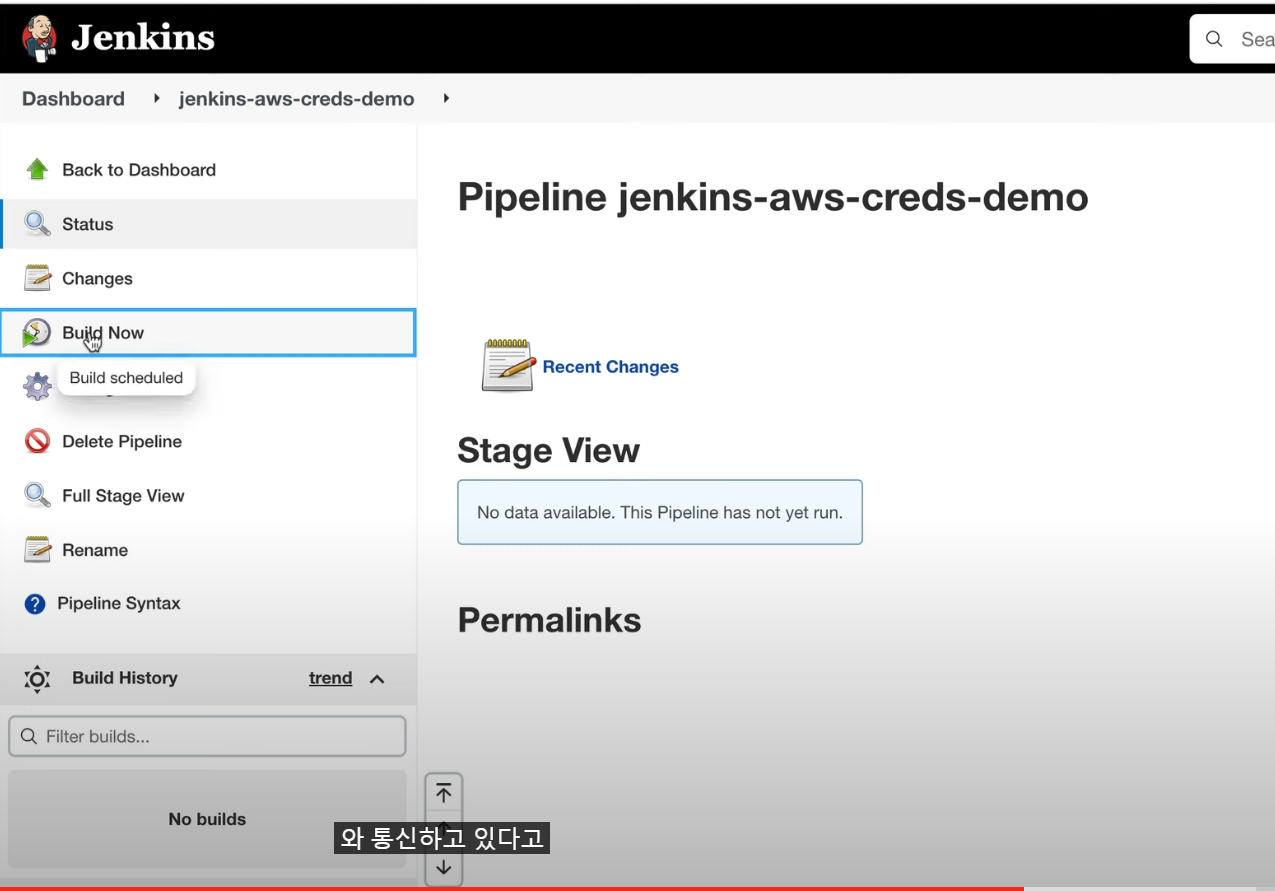
Task: Click the green Back to Dashboard arrow icon
Action: point(37,170)
